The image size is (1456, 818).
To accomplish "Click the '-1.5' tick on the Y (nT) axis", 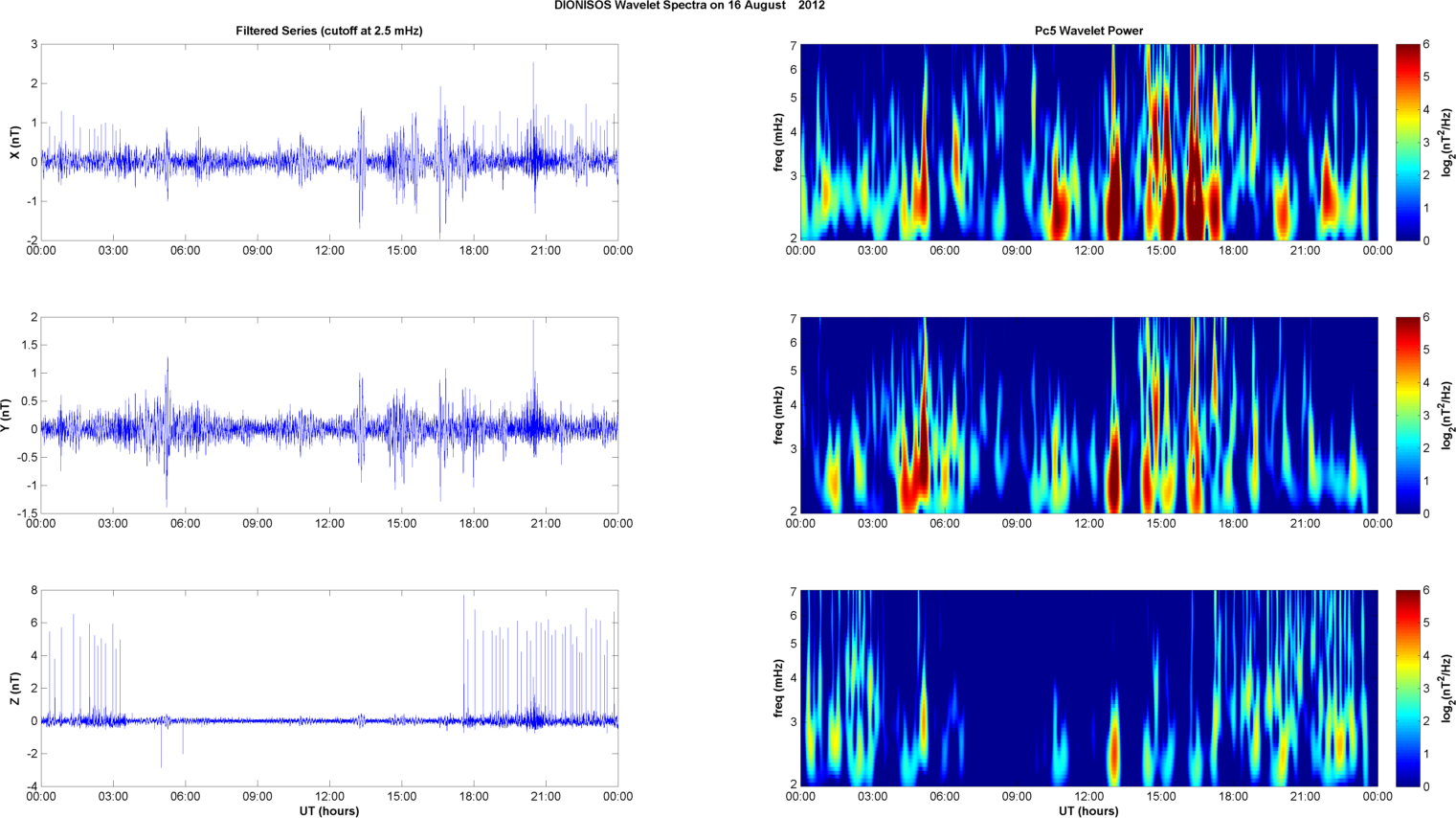I will click(x=26, y=514).
